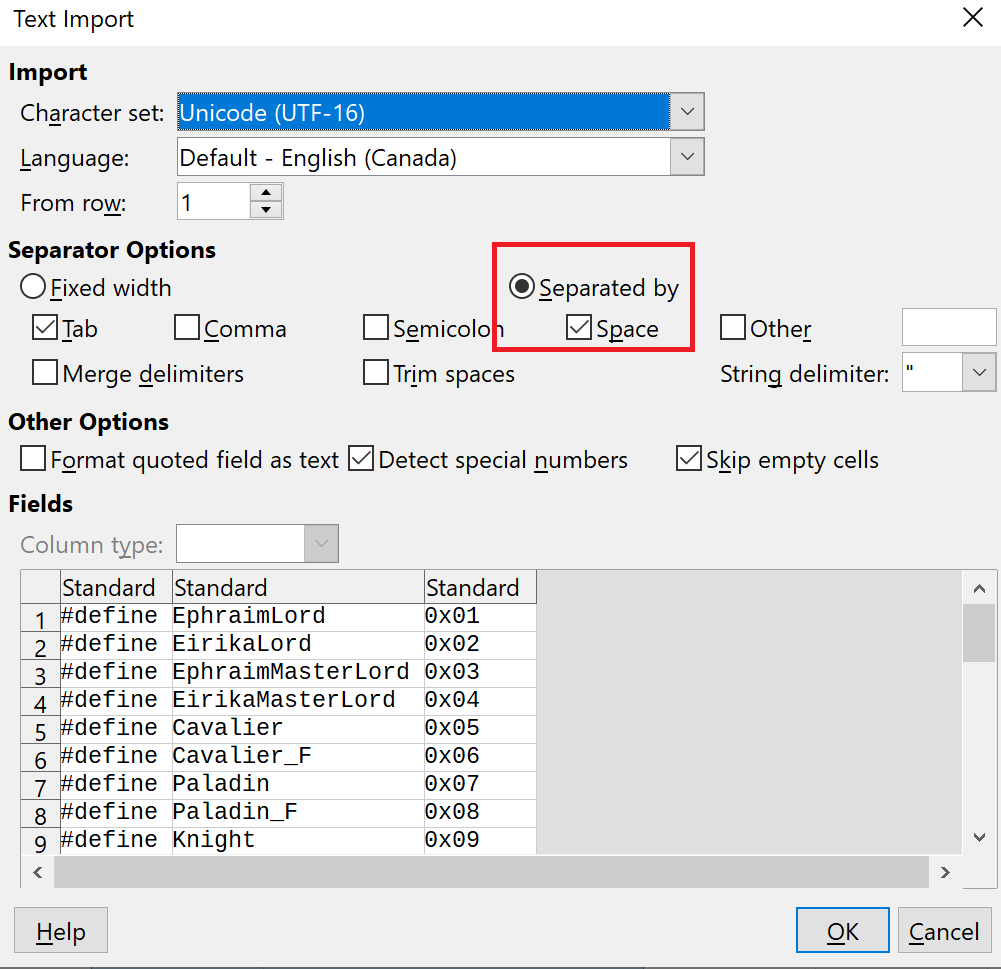Click the Cancel button
The image size is (1001, 969).
(x=944, y=930)
